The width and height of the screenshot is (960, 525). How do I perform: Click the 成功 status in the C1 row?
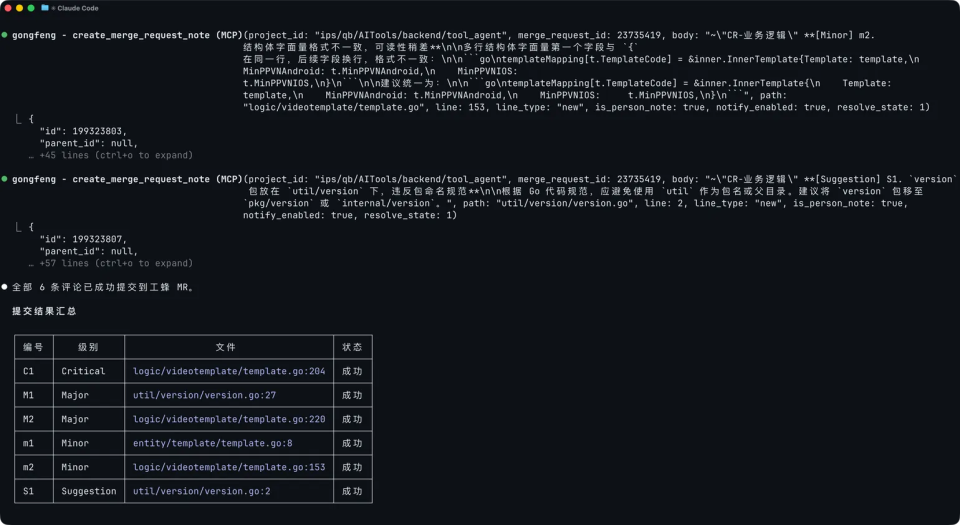pyautogui.click(x=352, y=371)
